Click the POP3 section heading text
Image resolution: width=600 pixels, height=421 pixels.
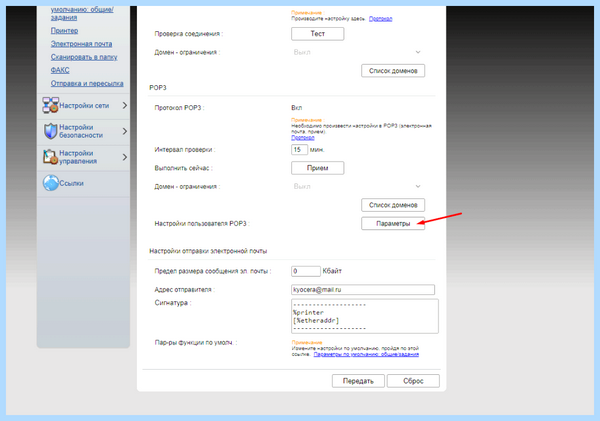[158, 88]
